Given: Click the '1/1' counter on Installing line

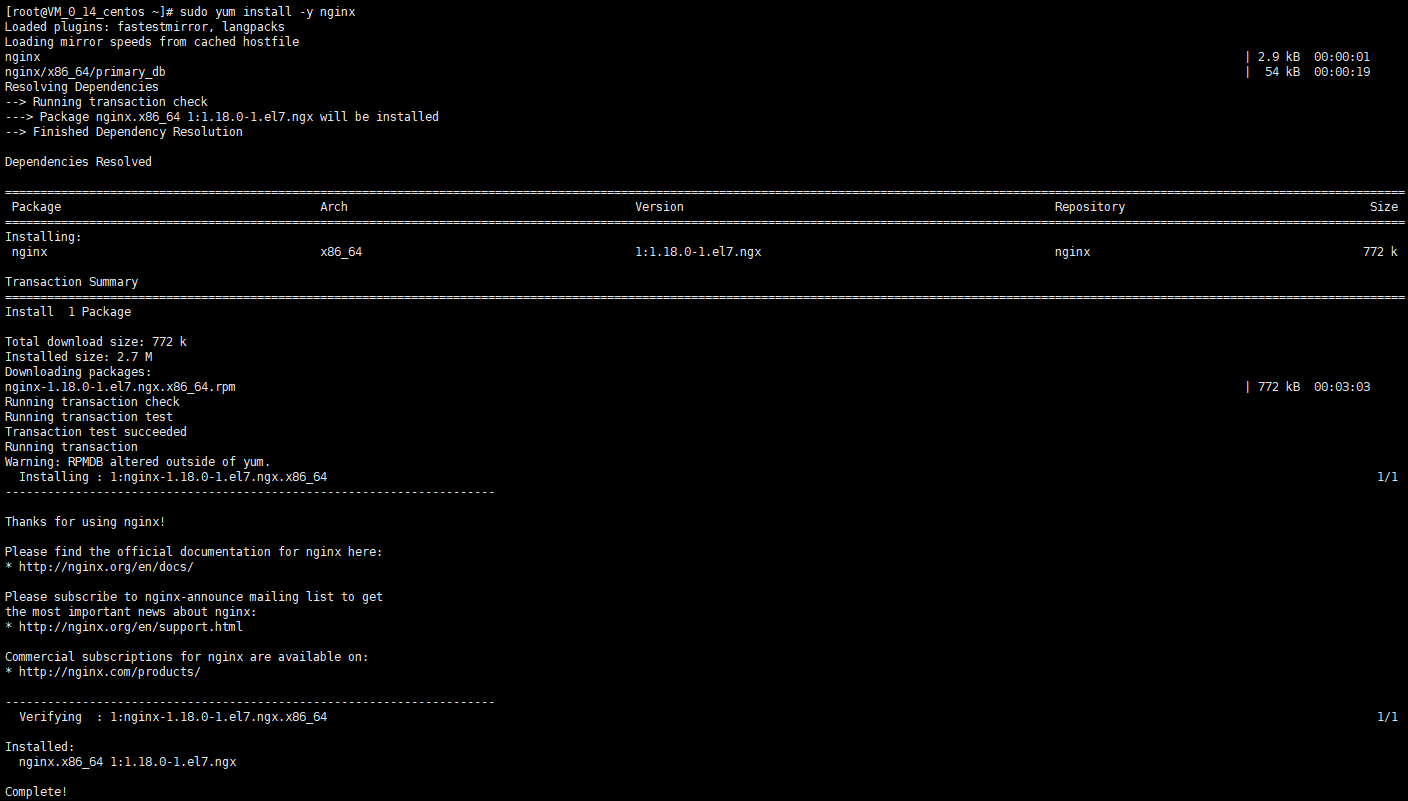Looking at the screenshot, I should coord(1387,477).
